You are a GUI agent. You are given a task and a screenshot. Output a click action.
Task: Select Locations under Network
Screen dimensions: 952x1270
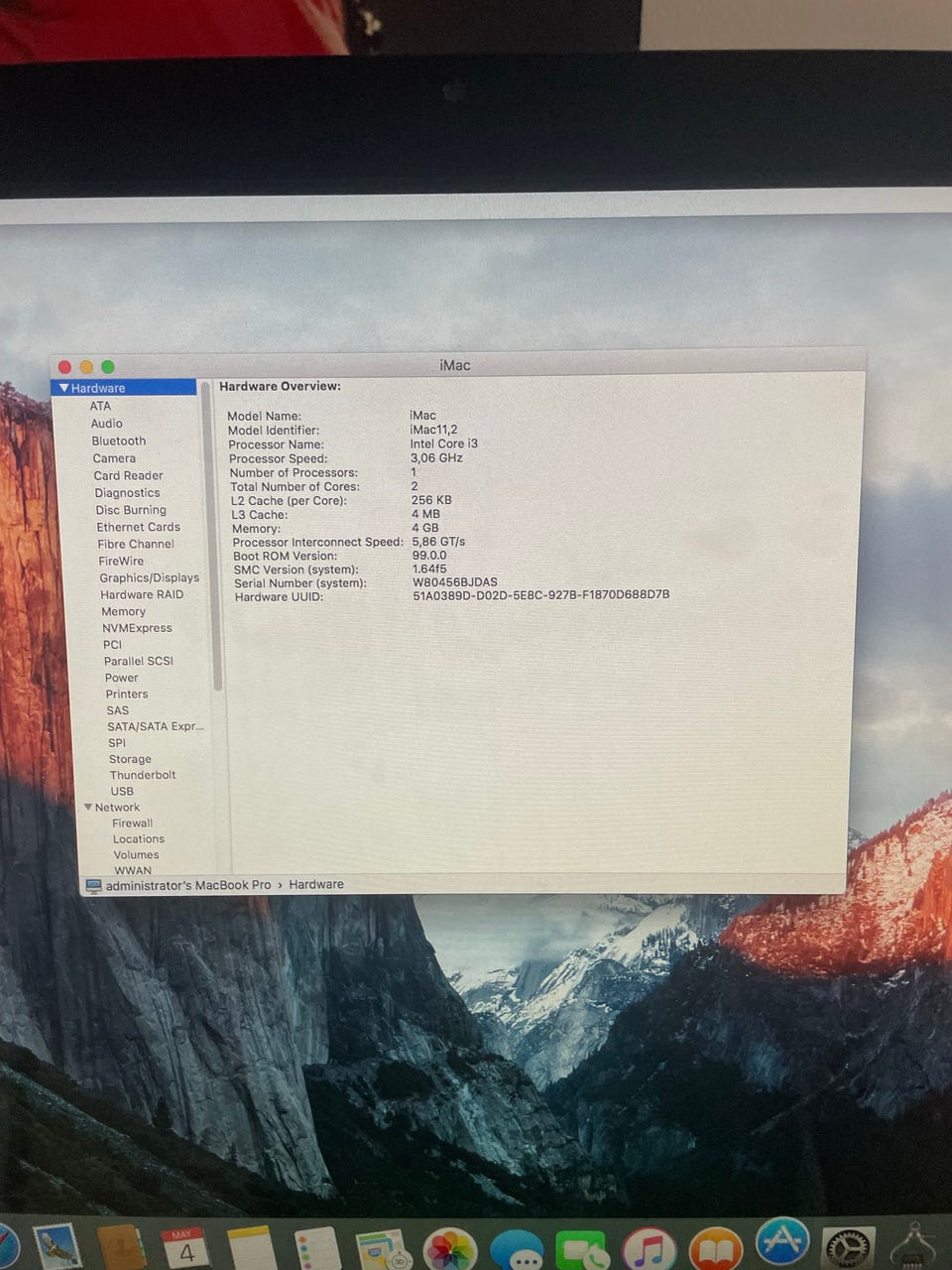(x=138, y=839)
